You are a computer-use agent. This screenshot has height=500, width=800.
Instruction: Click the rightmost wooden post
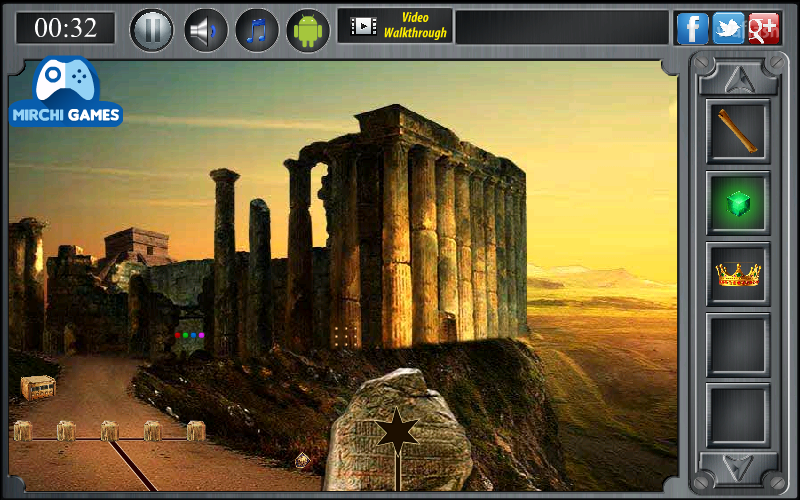[x=196, y=431]
